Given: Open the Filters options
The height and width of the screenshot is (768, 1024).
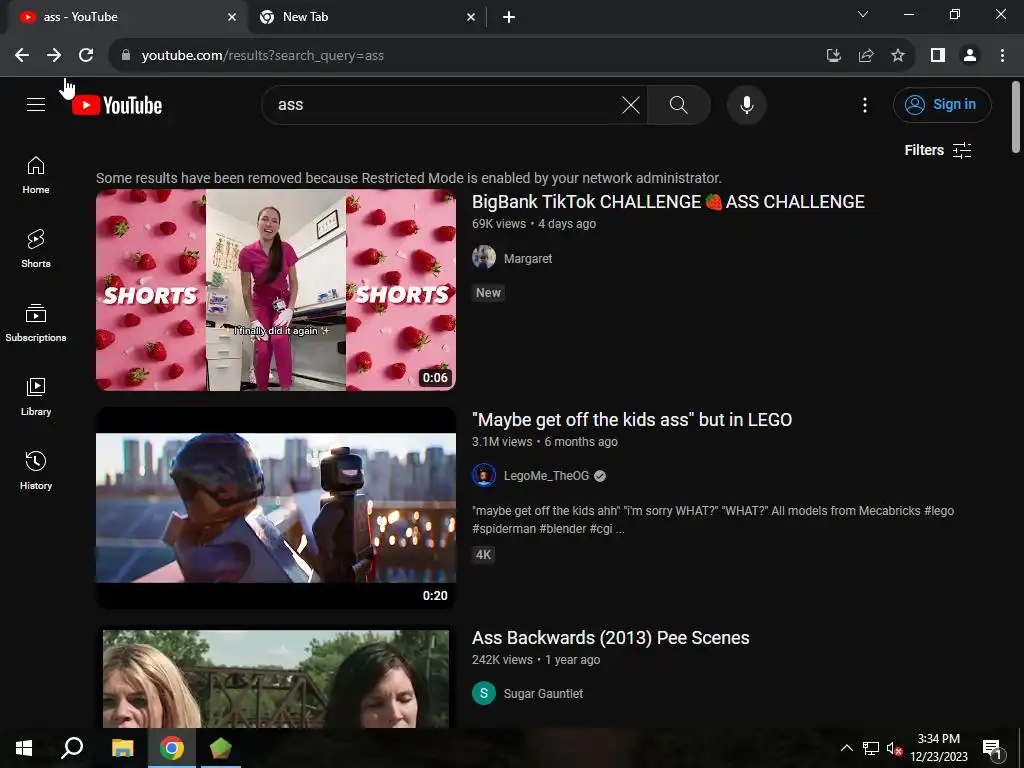Looking at the screenshot, I should (938, 150).
